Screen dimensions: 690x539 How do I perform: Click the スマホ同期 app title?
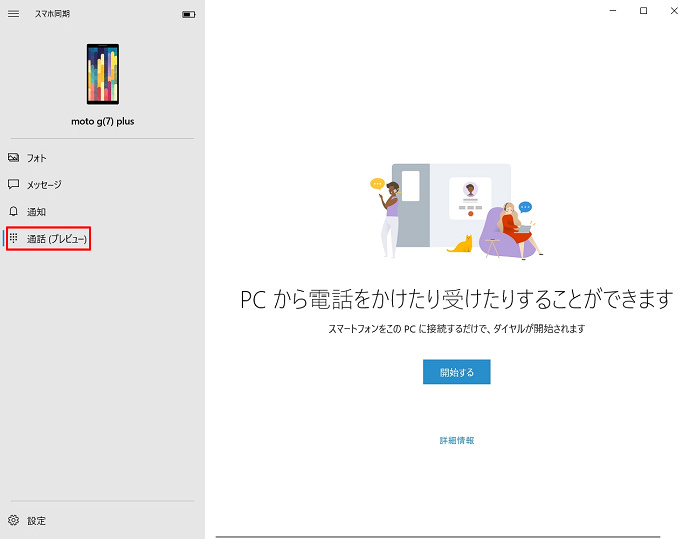pyautogui.click(x=52, y=14)
